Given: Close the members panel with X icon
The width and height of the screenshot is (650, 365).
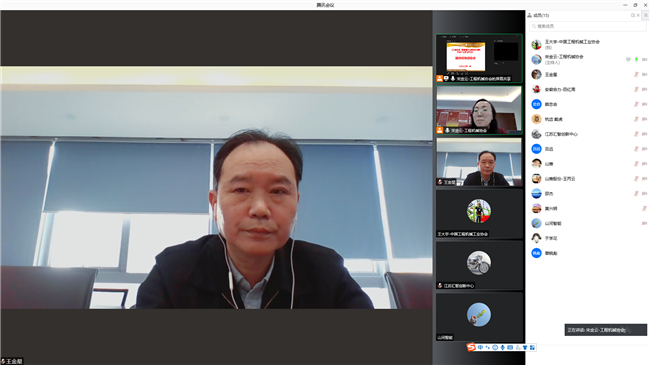Looking at the screenshot, I should pos(638,15).
